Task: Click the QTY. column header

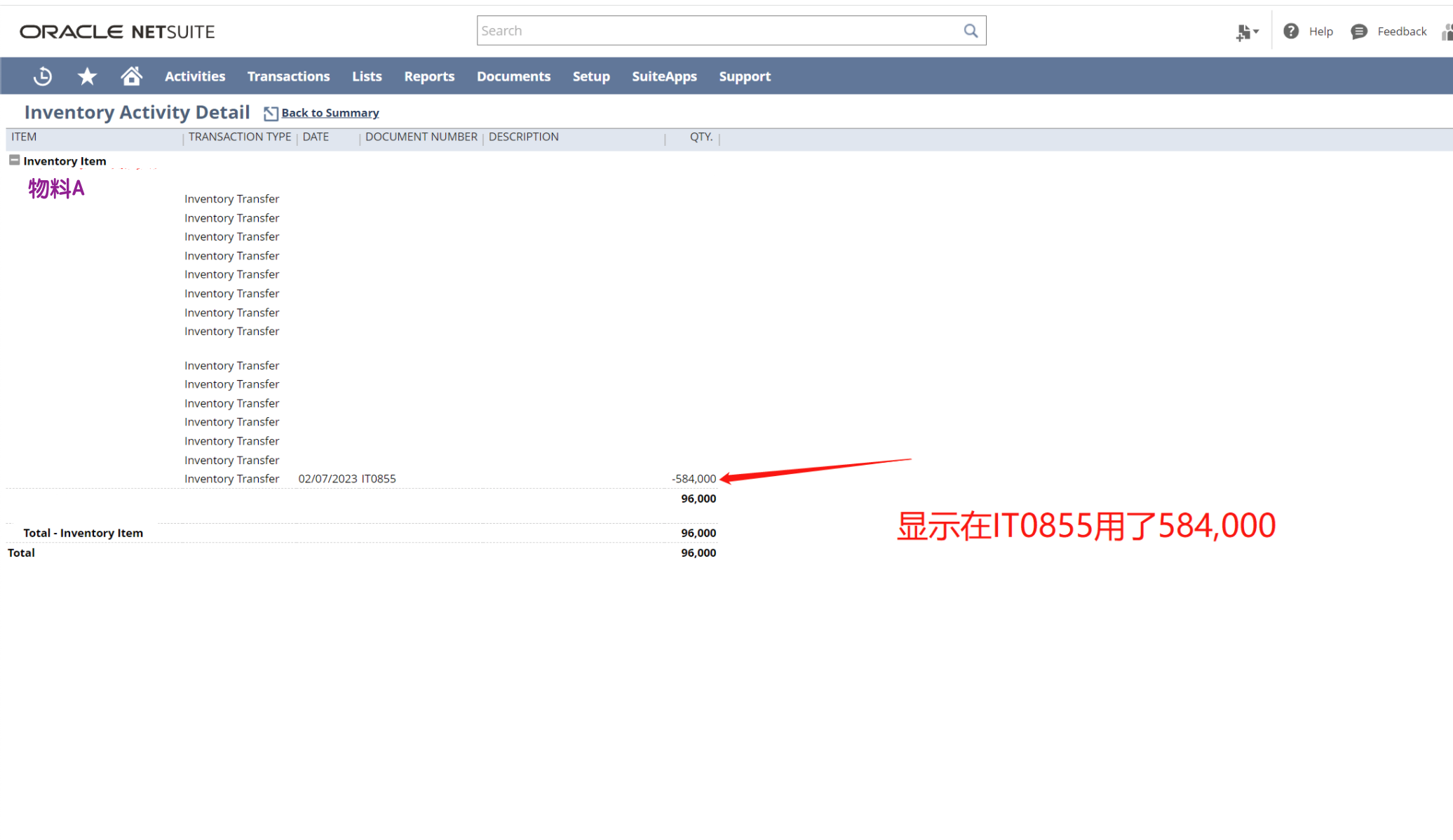Action: (x=701, y=137)
